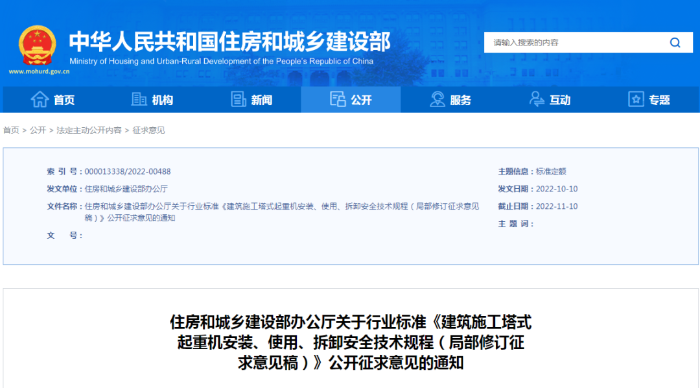Click the 文件名称 document name text
This screenshot has width=700, height=388.
pos(282,212)
